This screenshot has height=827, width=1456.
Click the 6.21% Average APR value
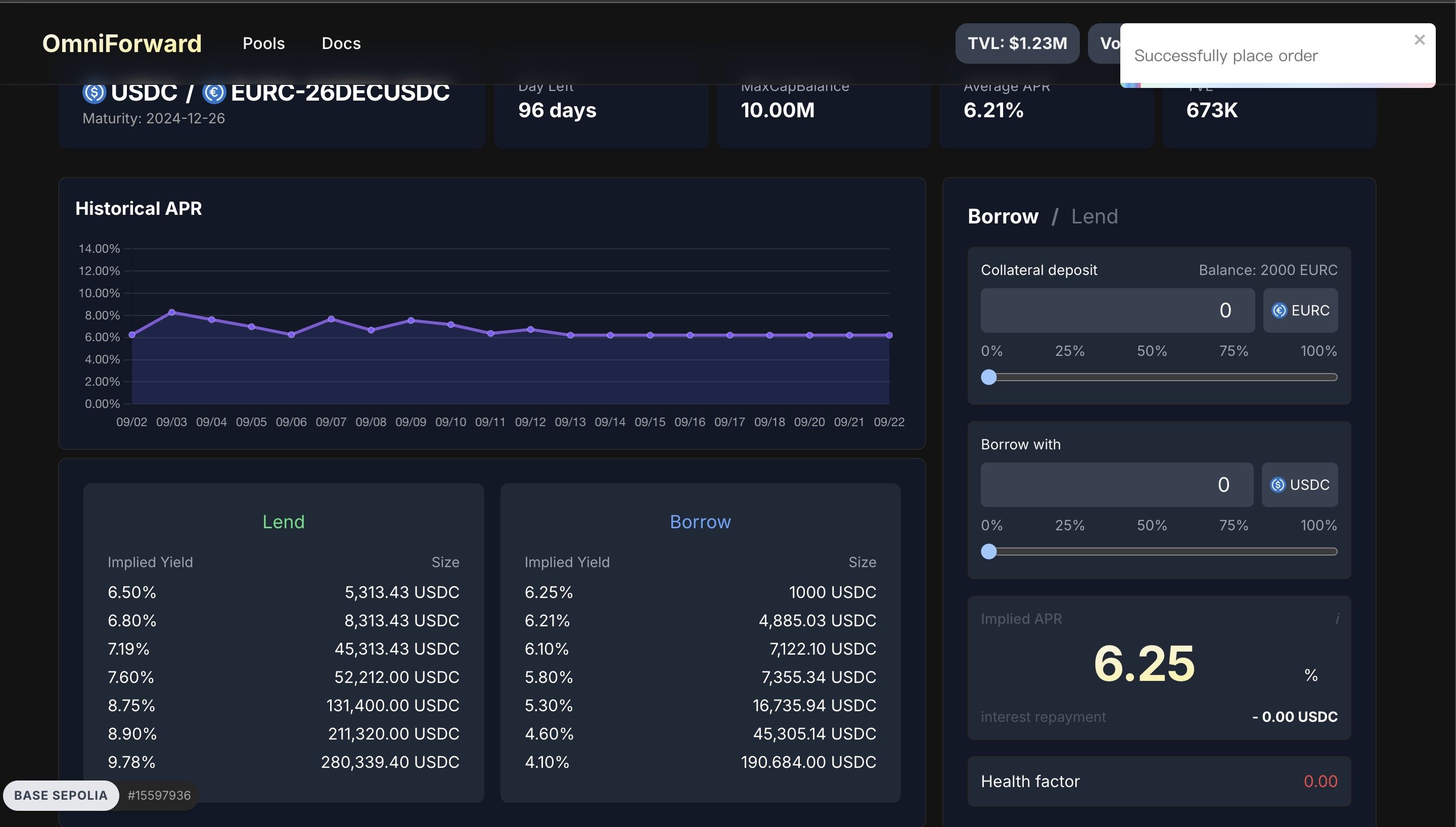[993, 110]
